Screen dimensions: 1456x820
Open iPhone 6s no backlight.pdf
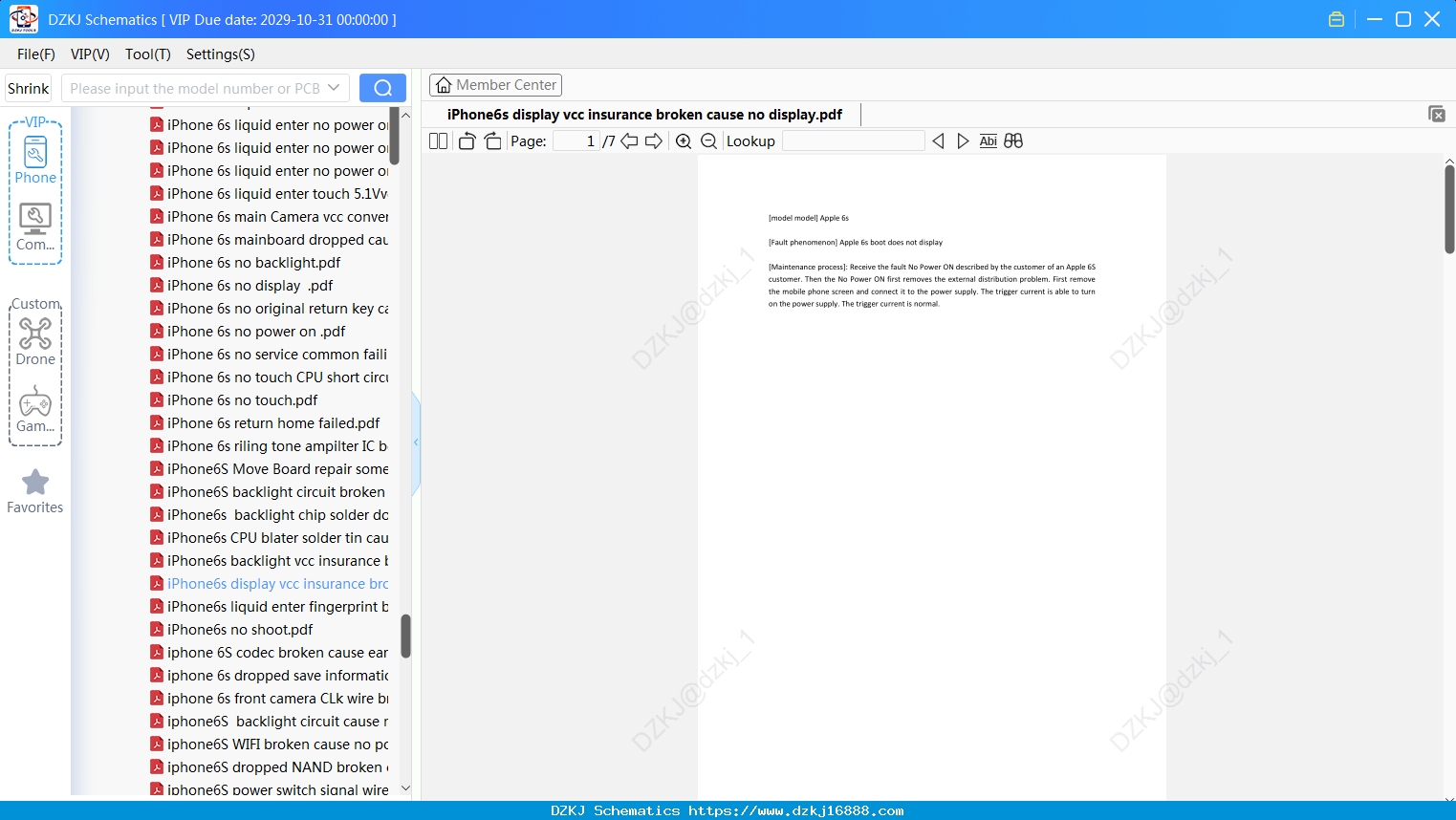(x=253, y=262)
